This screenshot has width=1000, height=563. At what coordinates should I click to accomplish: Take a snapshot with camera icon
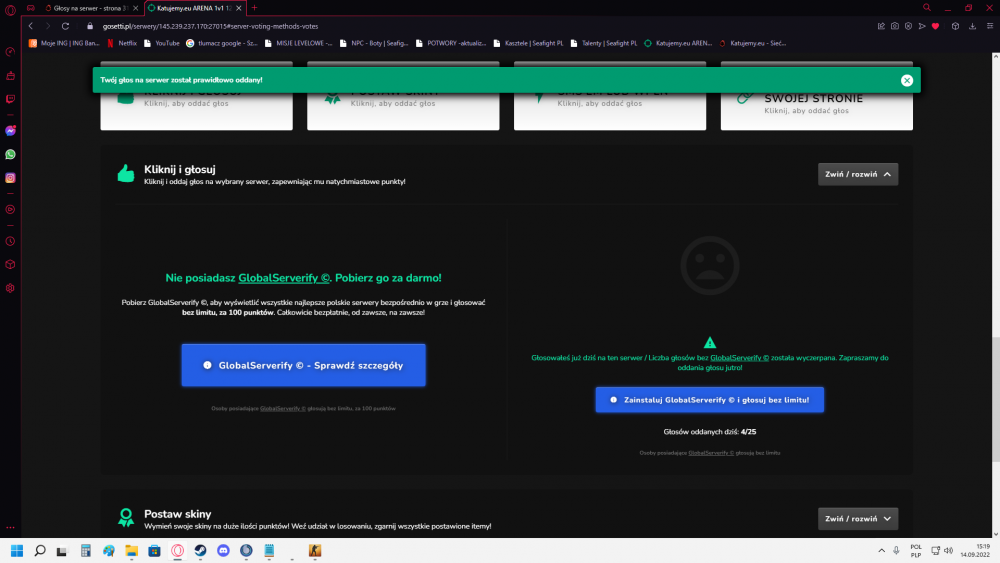pyautogui.click(x=895, y=26)
